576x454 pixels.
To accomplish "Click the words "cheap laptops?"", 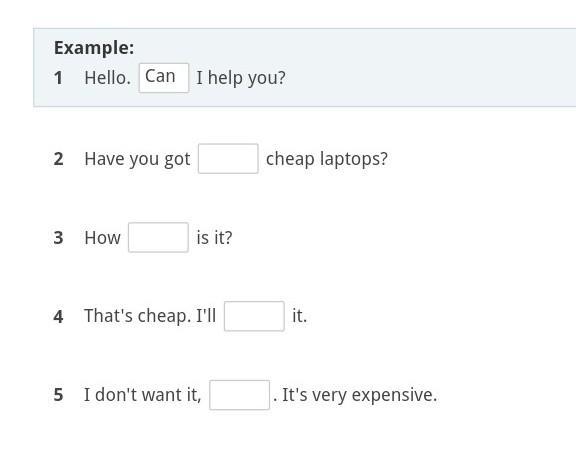I will (327, 159).
